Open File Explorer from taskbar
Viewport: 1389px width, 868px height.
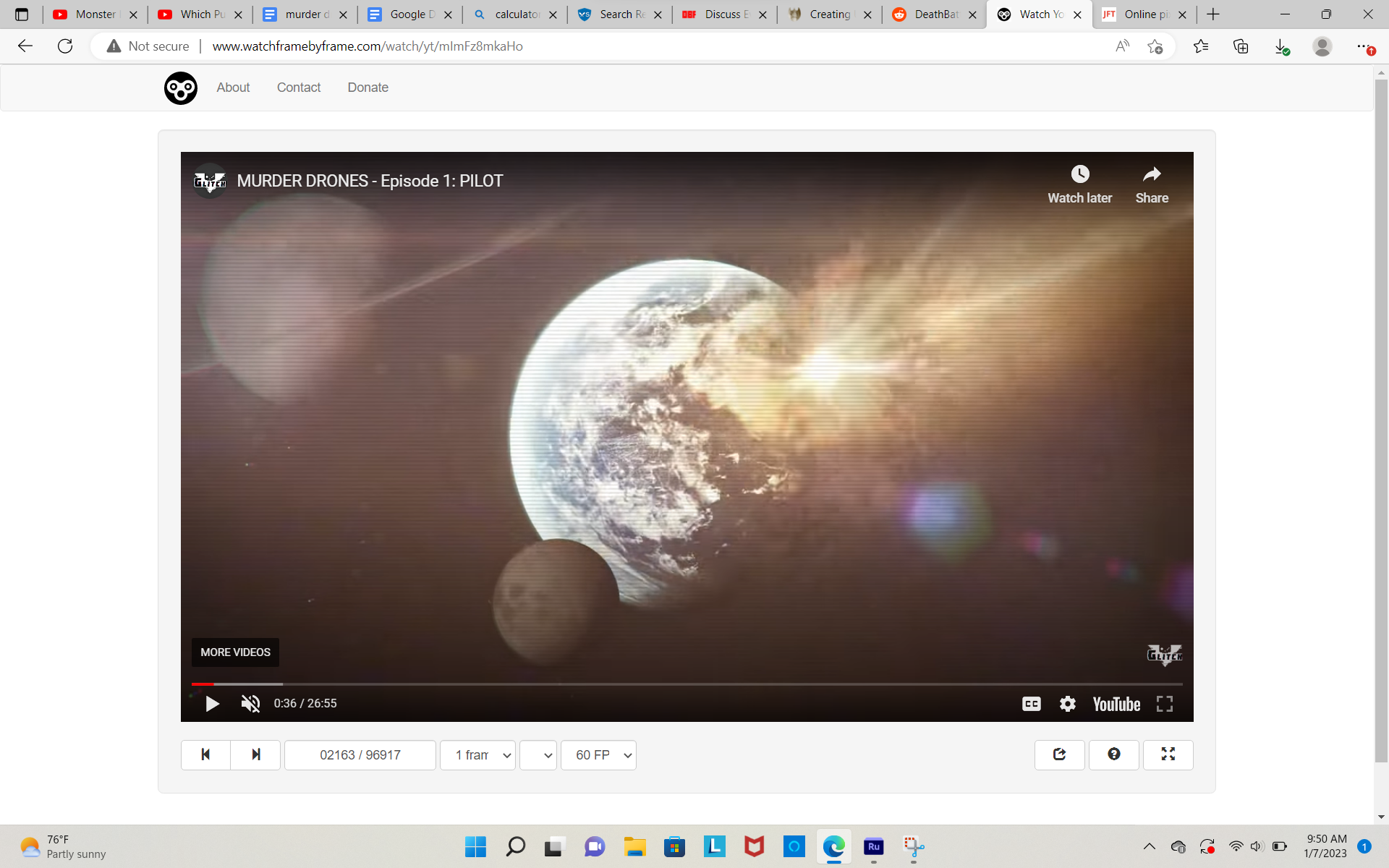coord(634,846)
